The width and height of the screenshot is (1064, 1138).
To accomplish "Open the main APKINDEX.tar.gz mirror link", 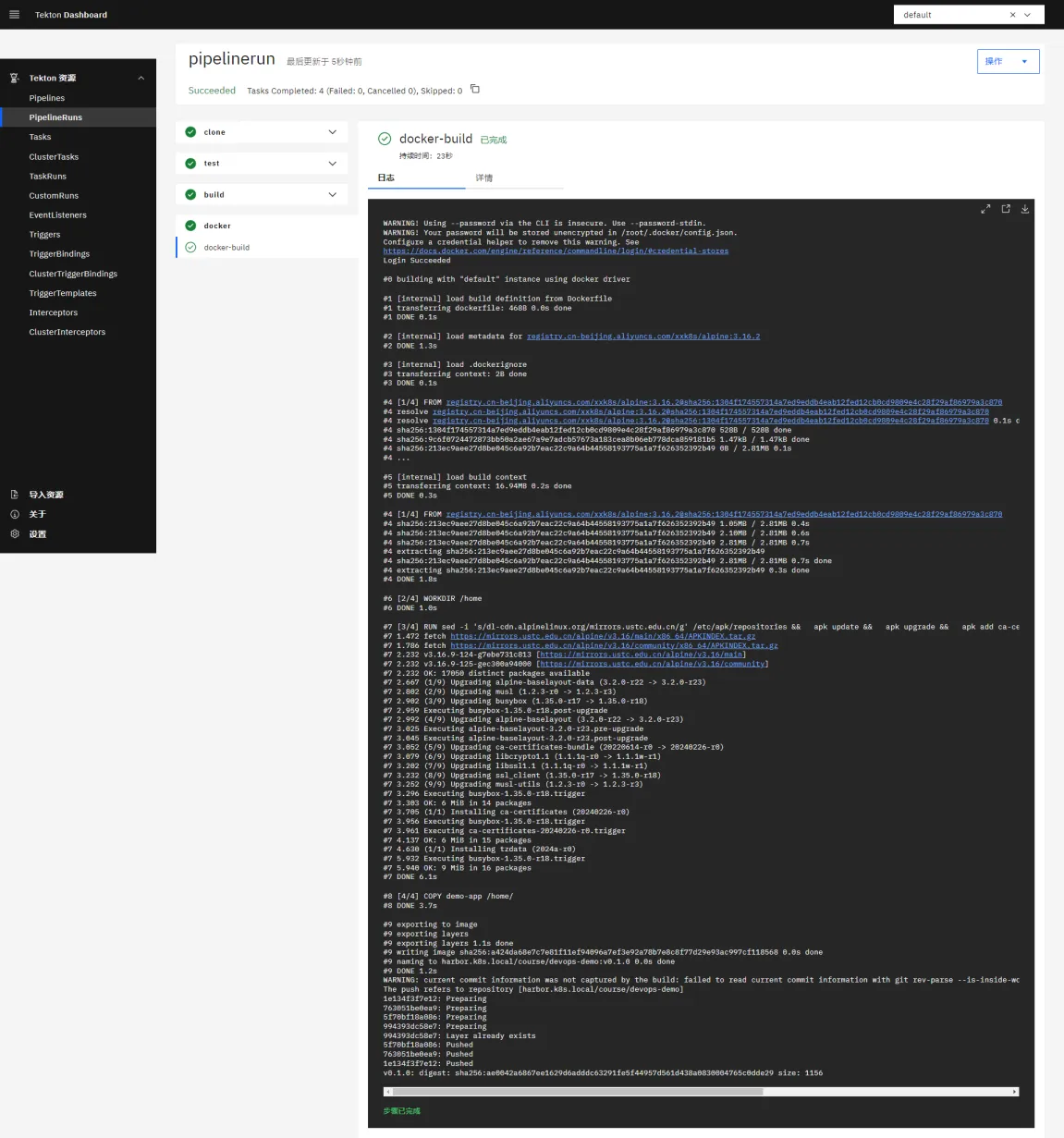I will (x=603, y=636).
